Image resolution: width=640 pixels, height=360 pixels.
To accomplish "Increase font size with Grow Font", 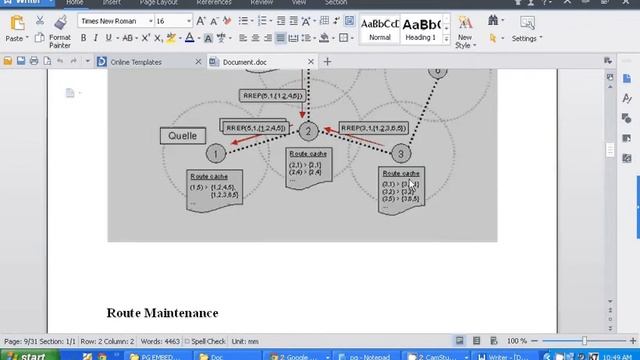I will click(201, 21).
